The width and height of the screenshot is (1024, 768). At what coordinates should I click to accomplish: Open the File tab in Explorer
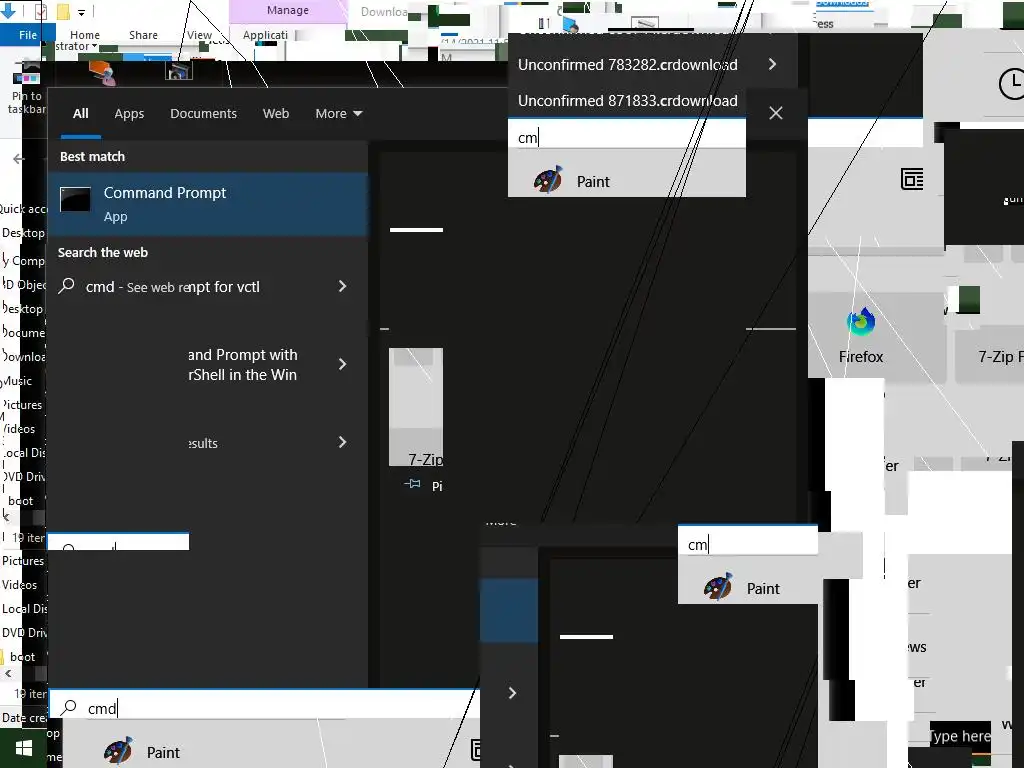pos(27,35)
